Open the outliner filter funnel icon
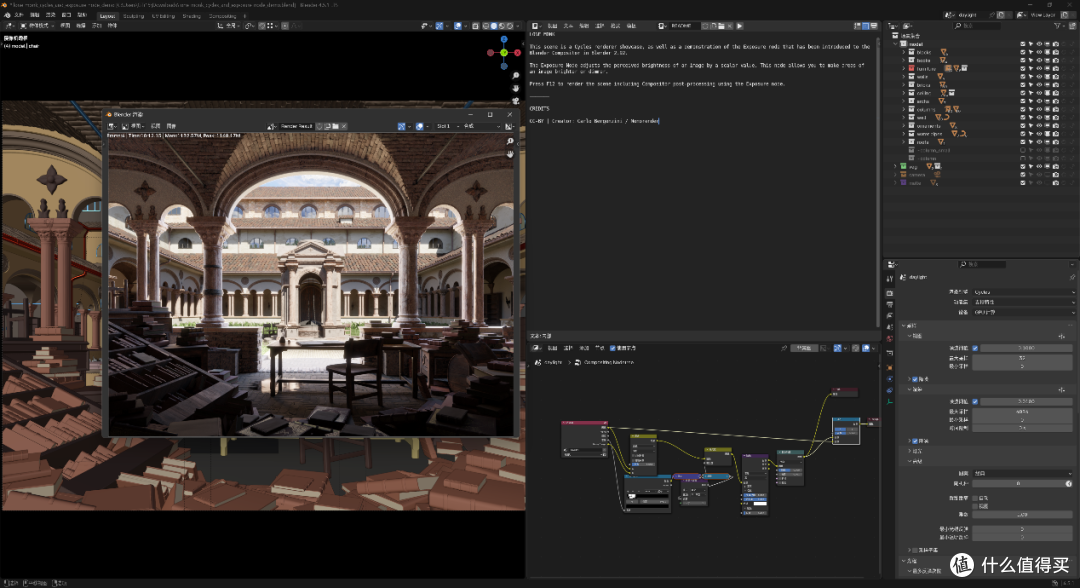This screenshot has height=588, width=1080. pos(1059,25)
